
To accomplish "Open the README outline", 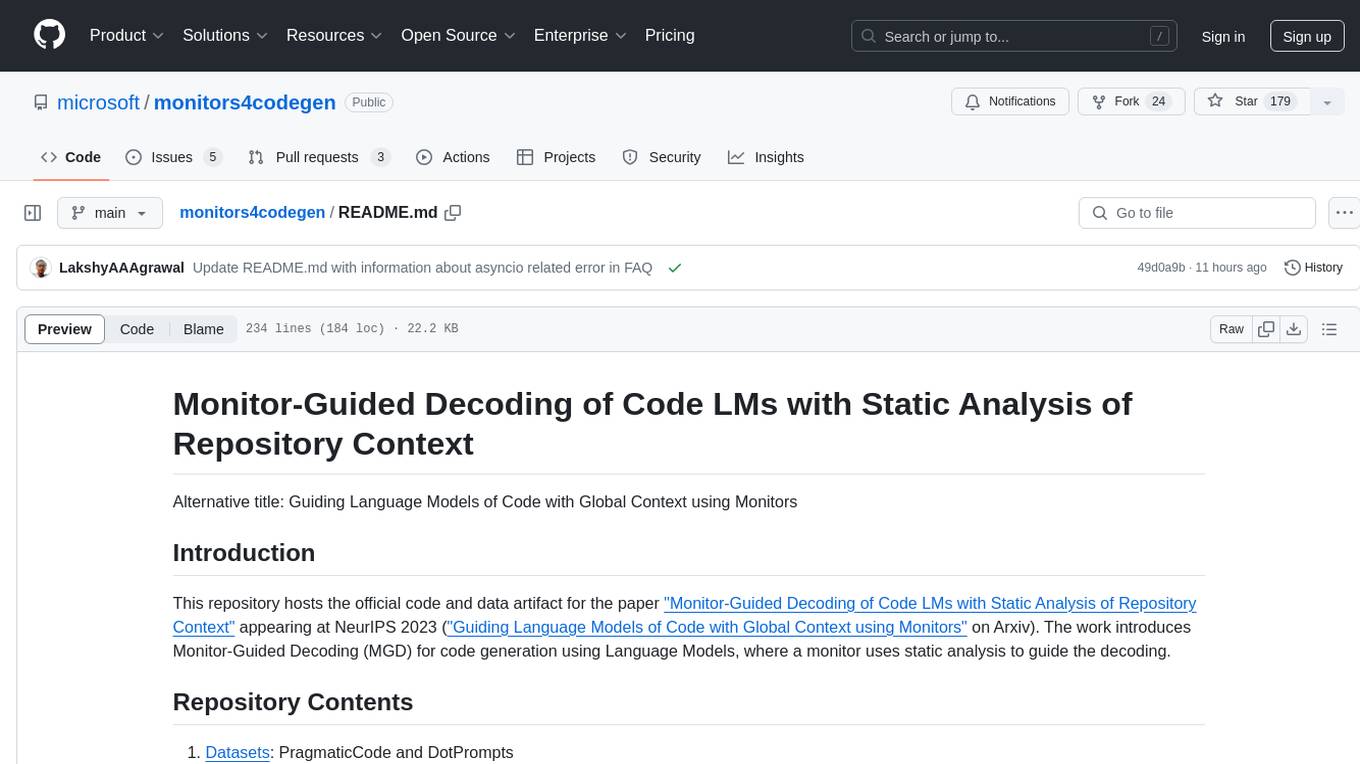I will coord(1329,329).
